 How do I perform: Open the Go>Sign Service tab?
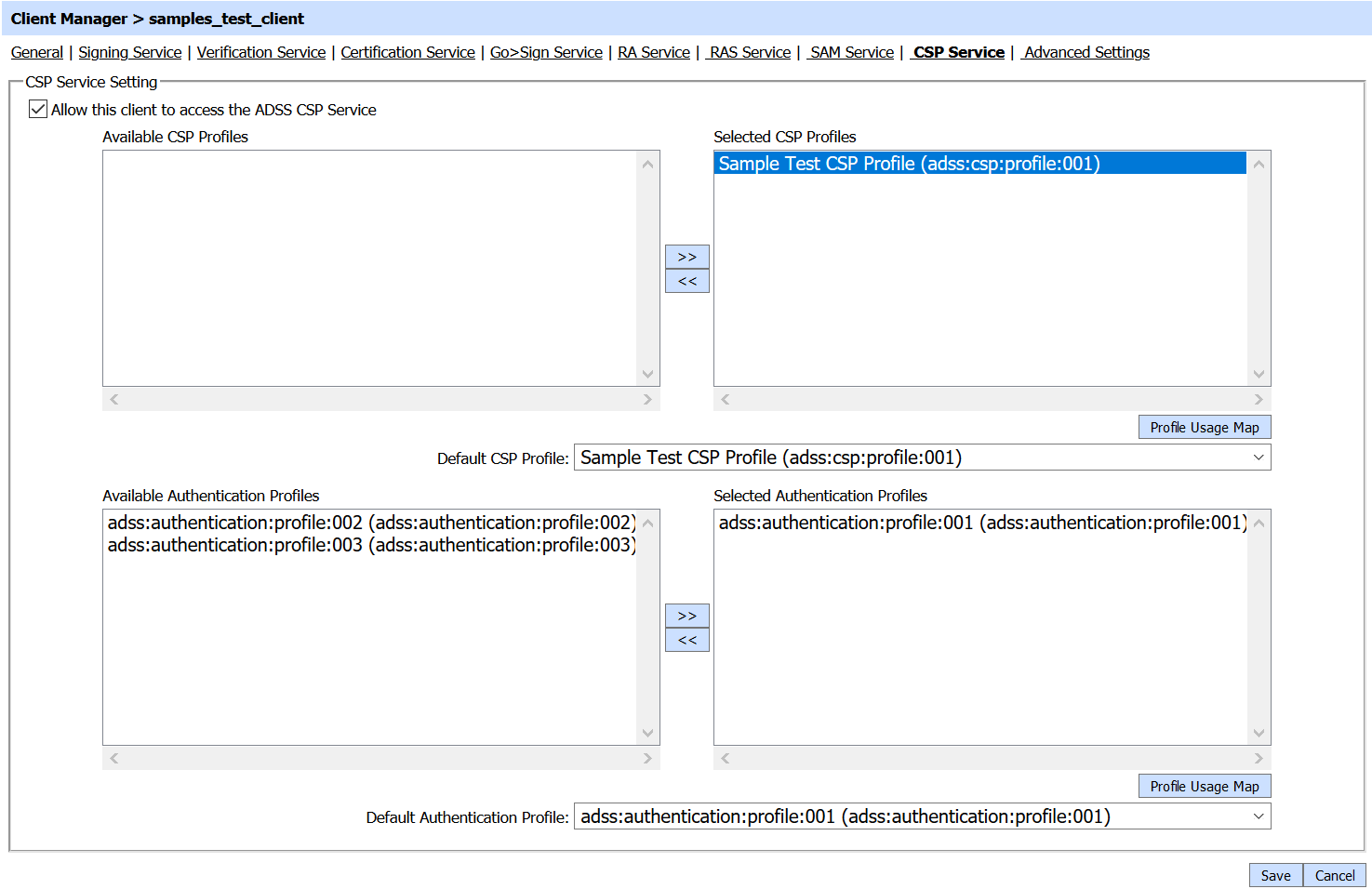pos(546,52)
